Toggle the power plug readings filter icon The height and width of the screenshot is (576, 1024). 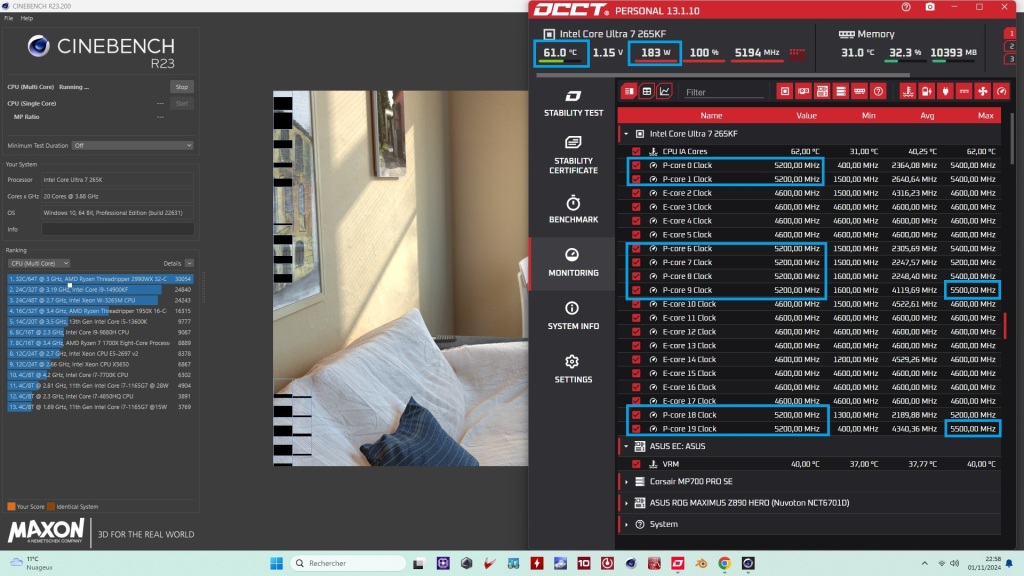point(945,91)
